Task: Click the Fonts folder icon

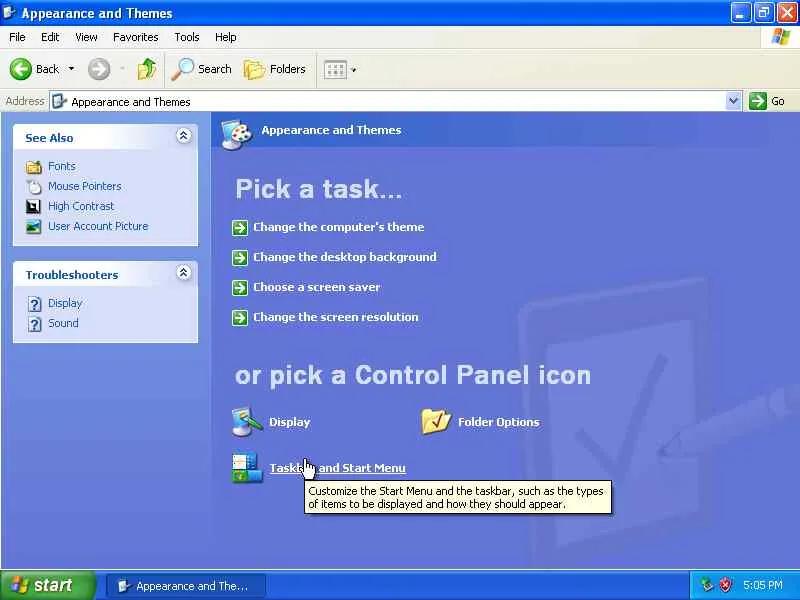Action: click(34, 167)
